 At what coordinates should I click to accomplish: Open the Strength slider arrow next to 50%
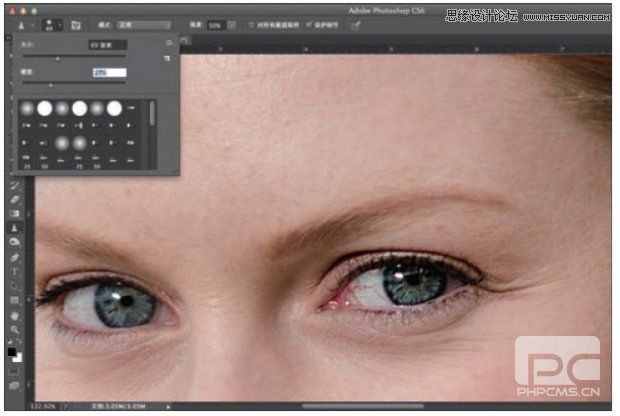point(232,26)
